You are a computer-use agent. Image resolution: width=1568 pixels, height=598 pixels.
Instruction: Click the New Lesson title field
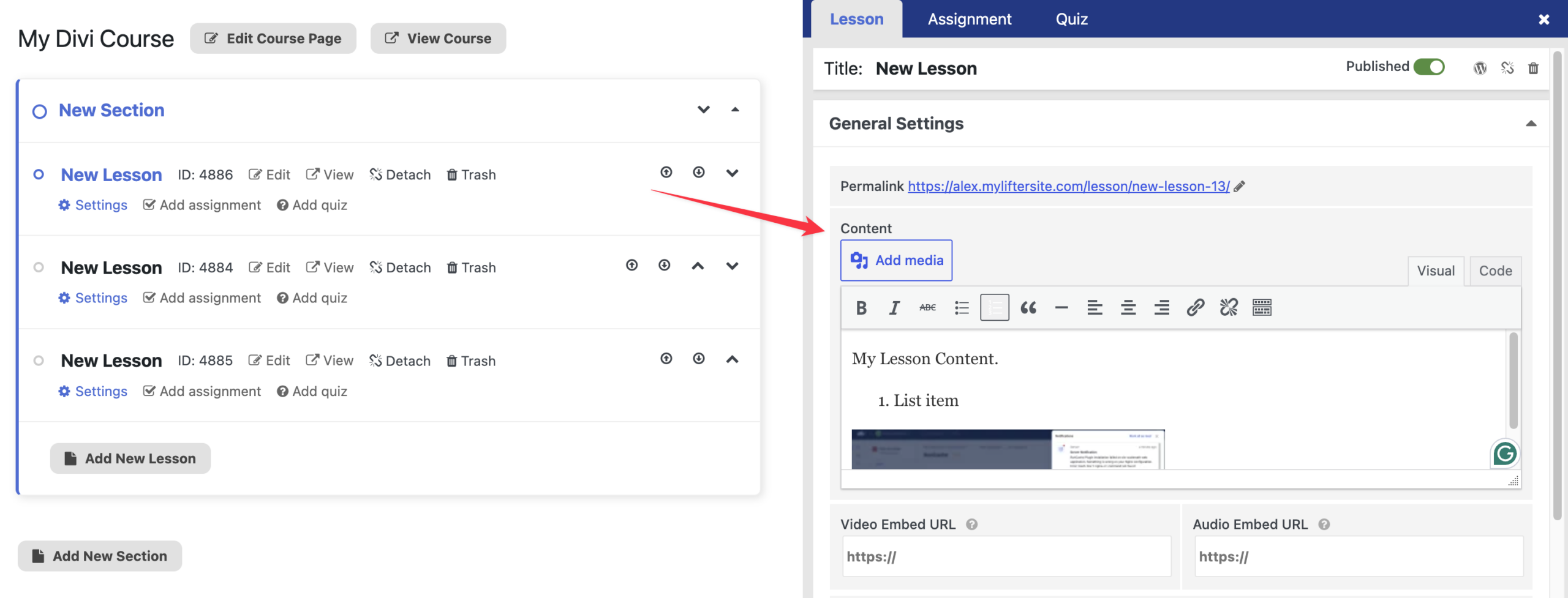tap(925, 69)
